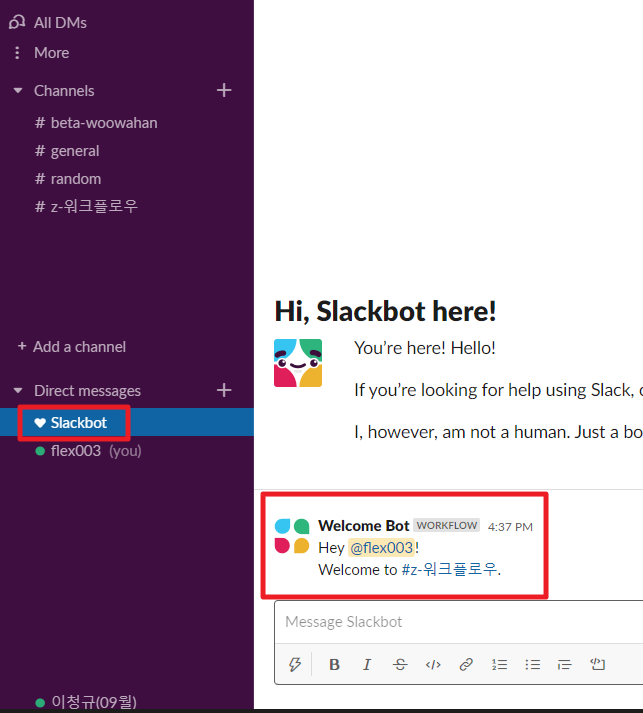Insert inline code formatting
This screenshot has width=643, height=713.
coord(433,664)
